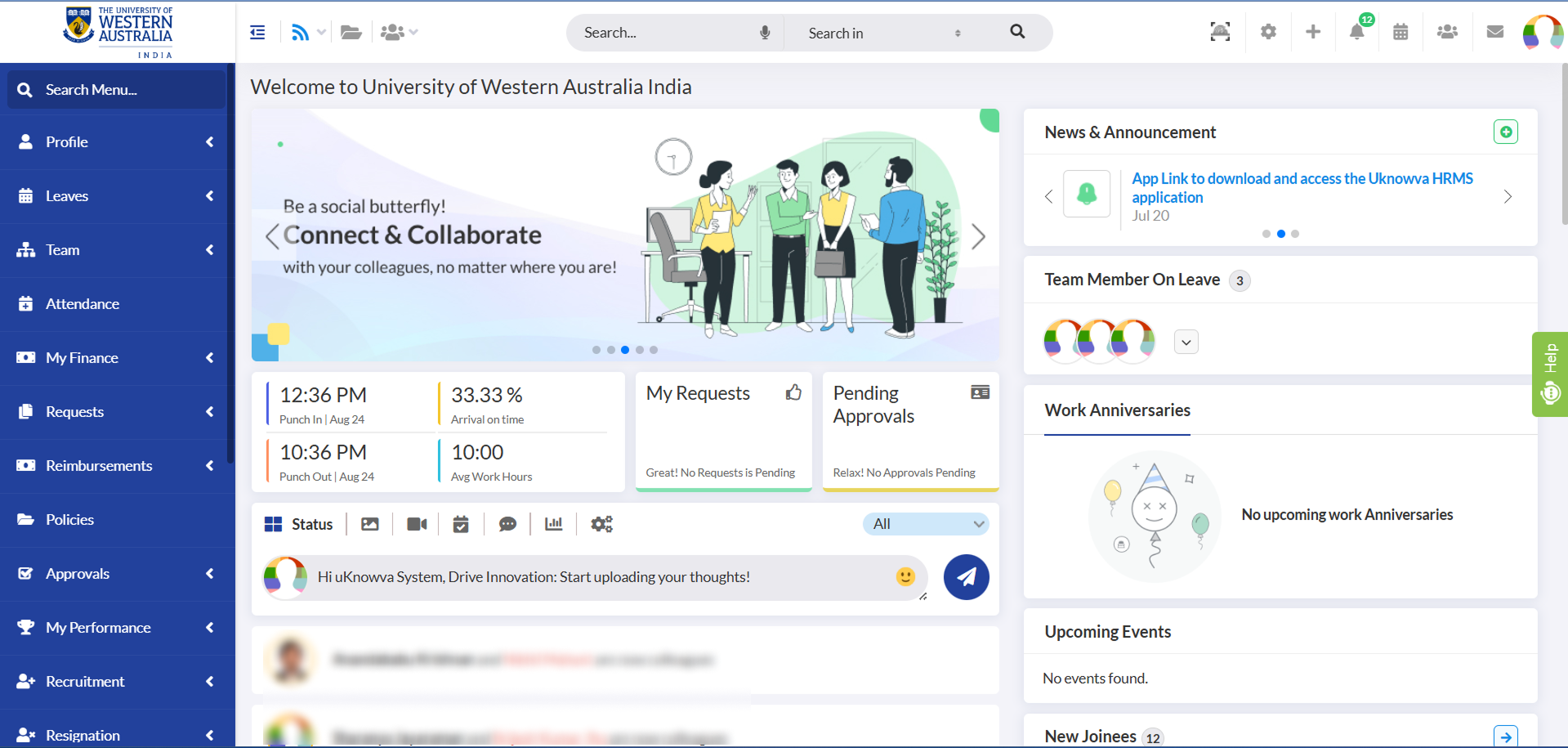Screen dimensions: 1568x748
Task: Open the users group icon in header
Action: click(x=1447, y=32)
